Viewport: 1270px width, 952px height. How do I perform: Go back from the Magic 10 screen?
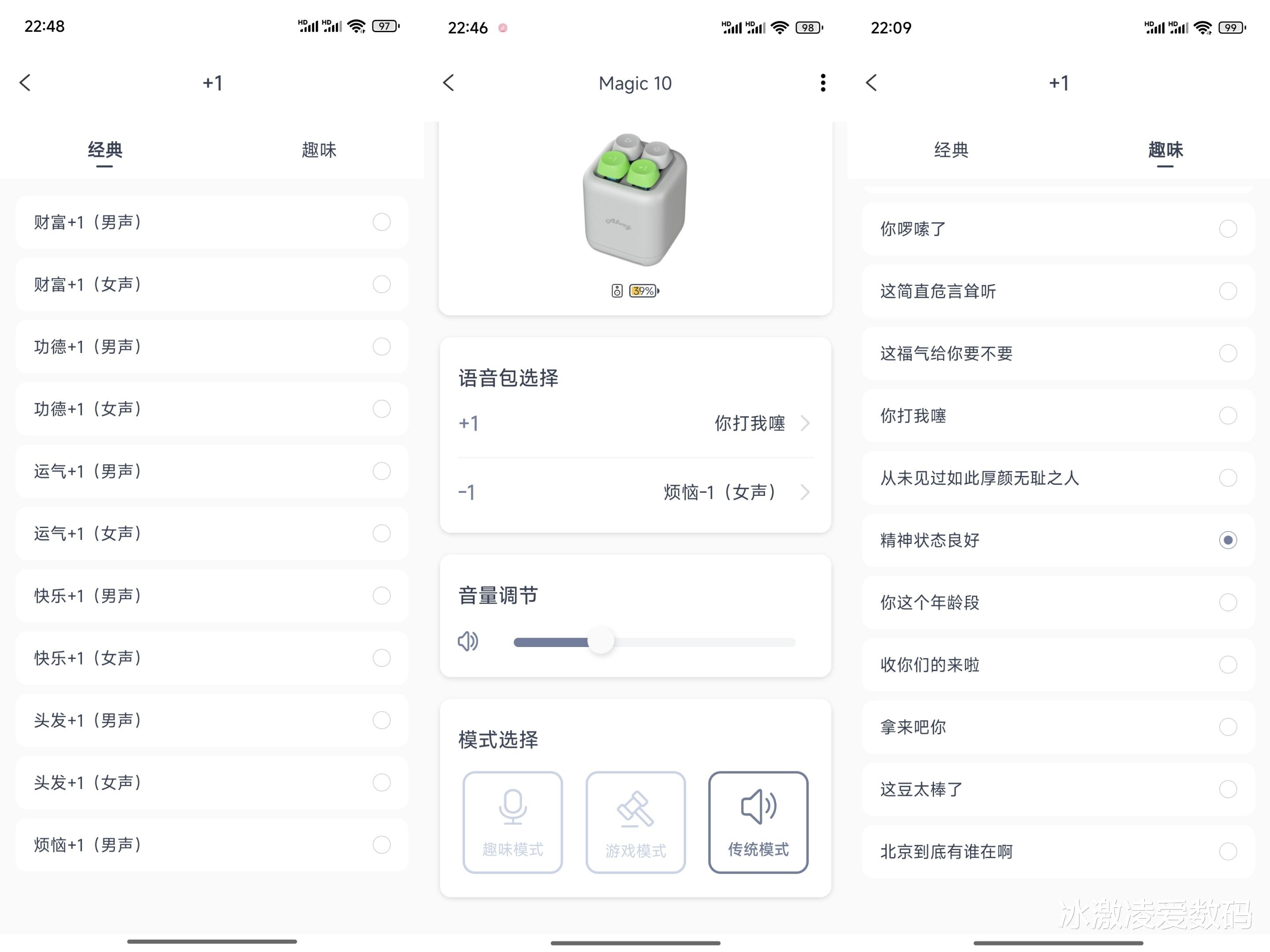[448, 82]
